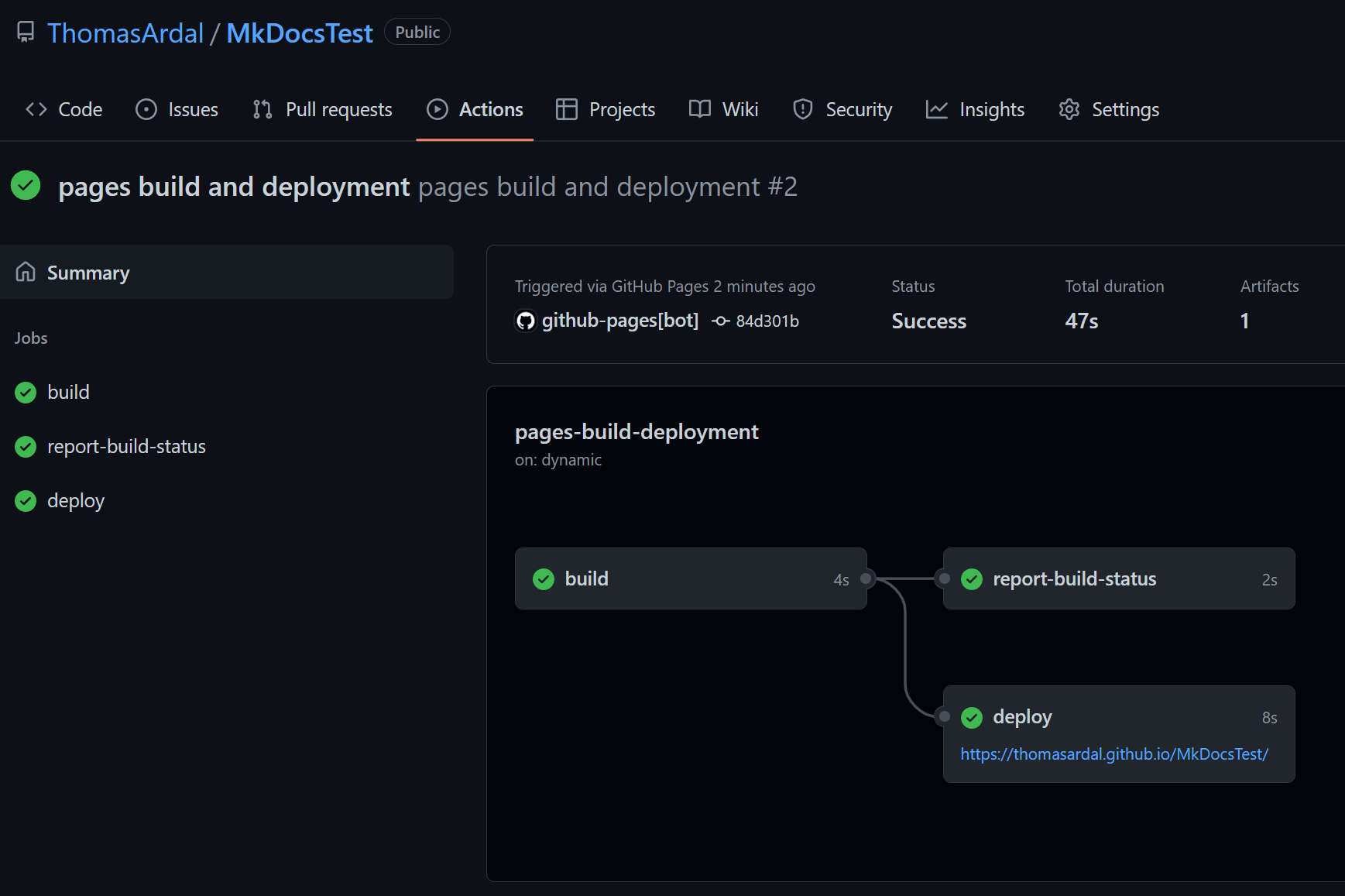Click the github-pages[bot] avatar
Image resolution: width=1345 pixels, height=896 pixels.
(x=526, y=321)
